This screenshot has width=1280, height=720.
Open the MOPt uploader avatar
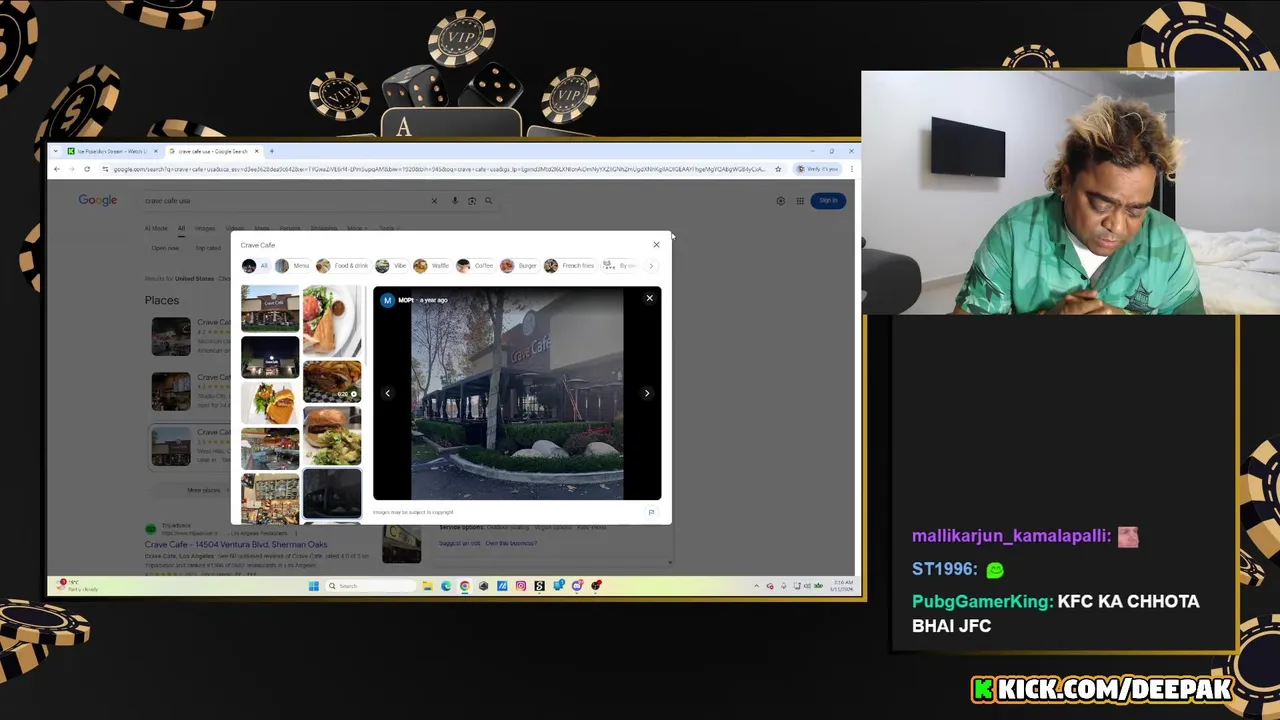[387, 300]
